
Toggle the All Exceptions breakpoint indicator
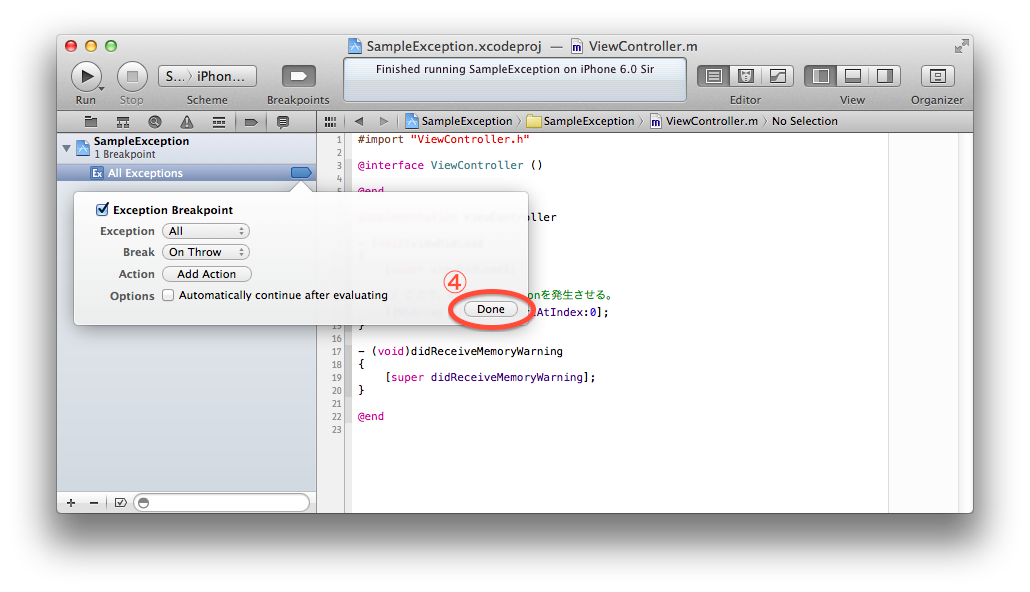(301, 173)
